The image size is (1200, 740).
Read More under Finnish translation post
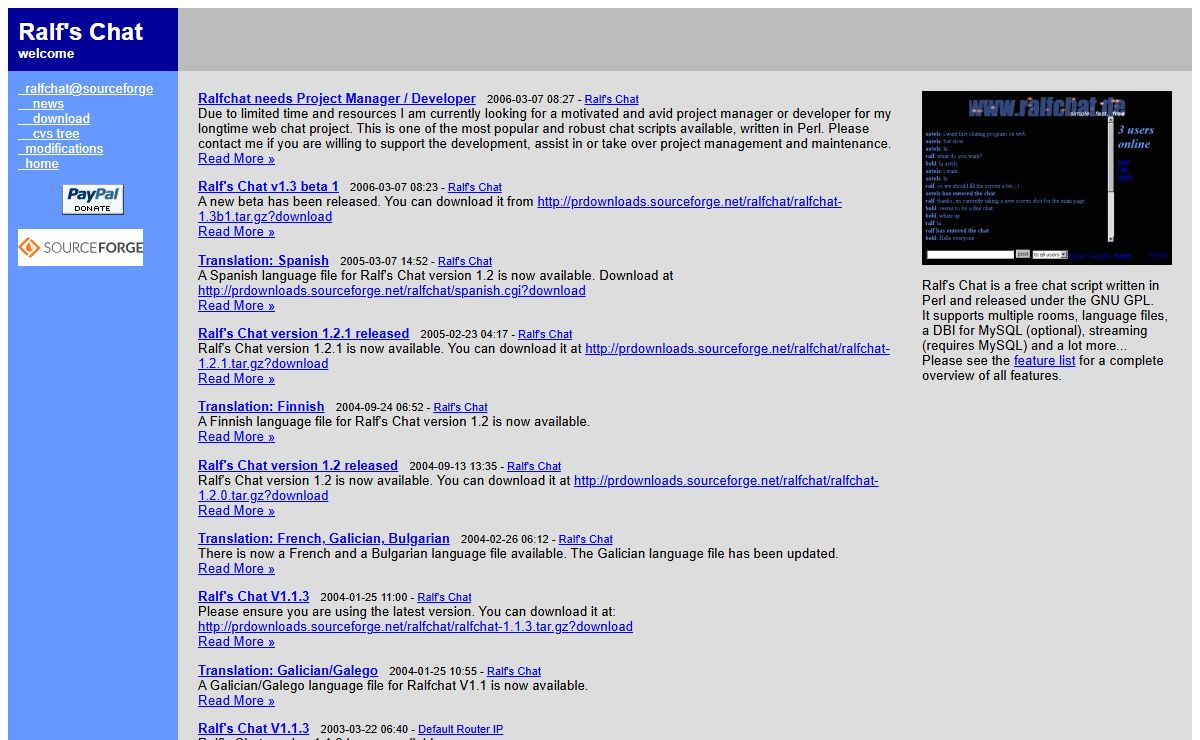pos(236,436)
